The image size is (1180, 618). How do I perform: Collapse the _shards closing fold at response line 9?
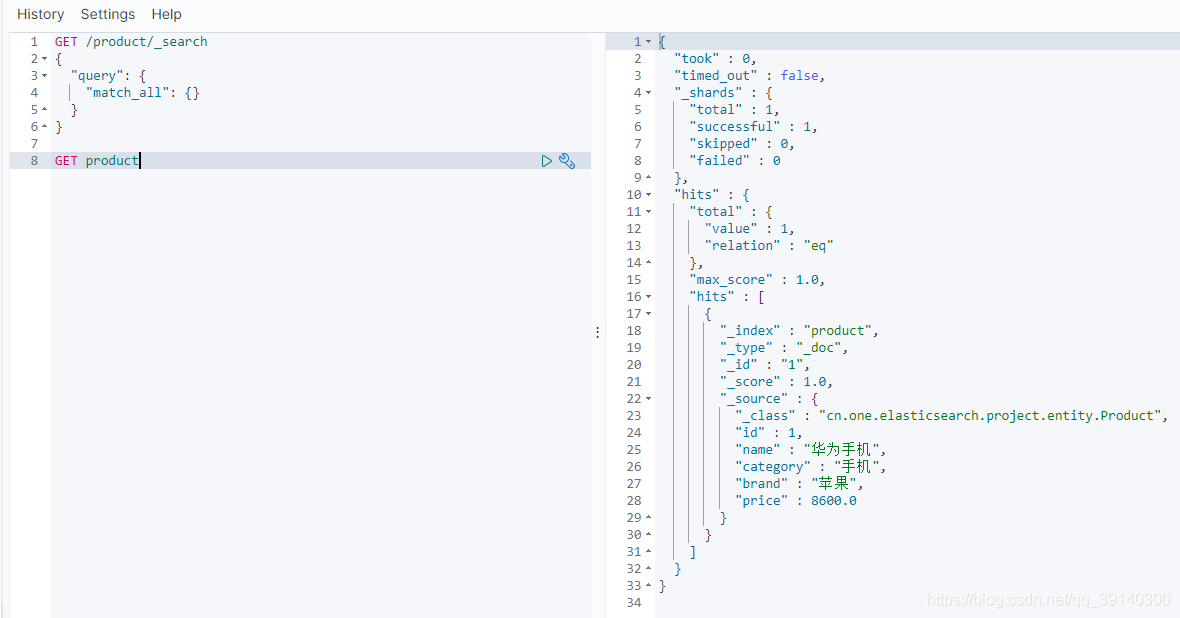tap(649, 178)
